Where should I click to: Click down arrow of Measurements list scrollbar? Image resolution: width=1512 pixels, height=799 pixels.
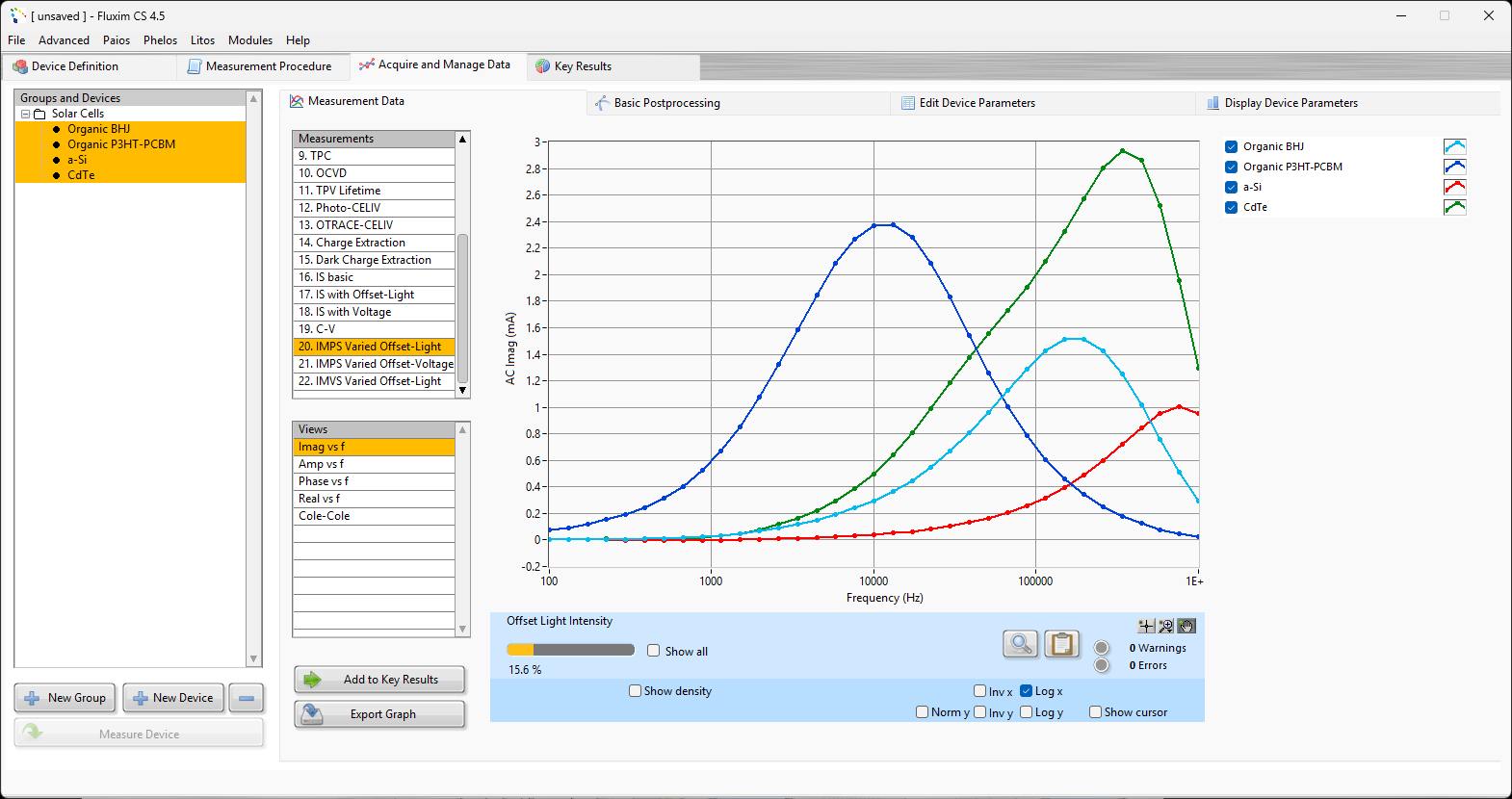[x=463, y=390]
